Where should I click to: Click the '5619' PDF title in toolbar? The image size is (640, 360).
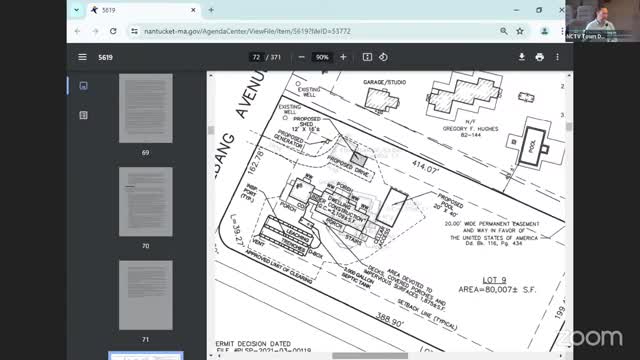[x=105, y=57]
